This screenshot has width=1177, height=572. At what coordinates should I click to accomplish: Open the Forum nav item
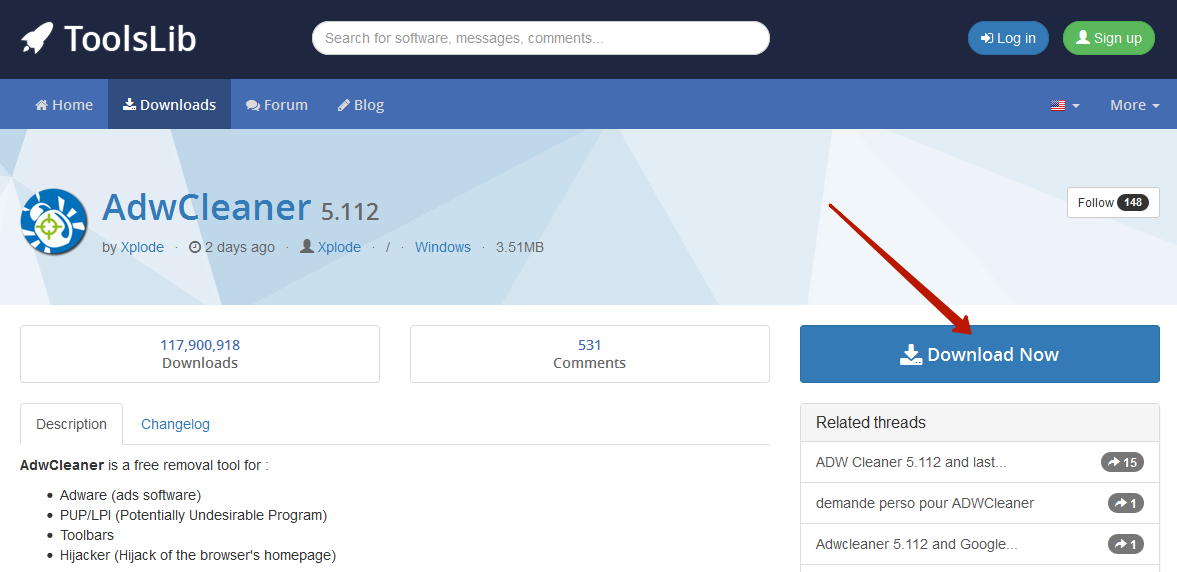pyautogui.click(x=277, y=105)
